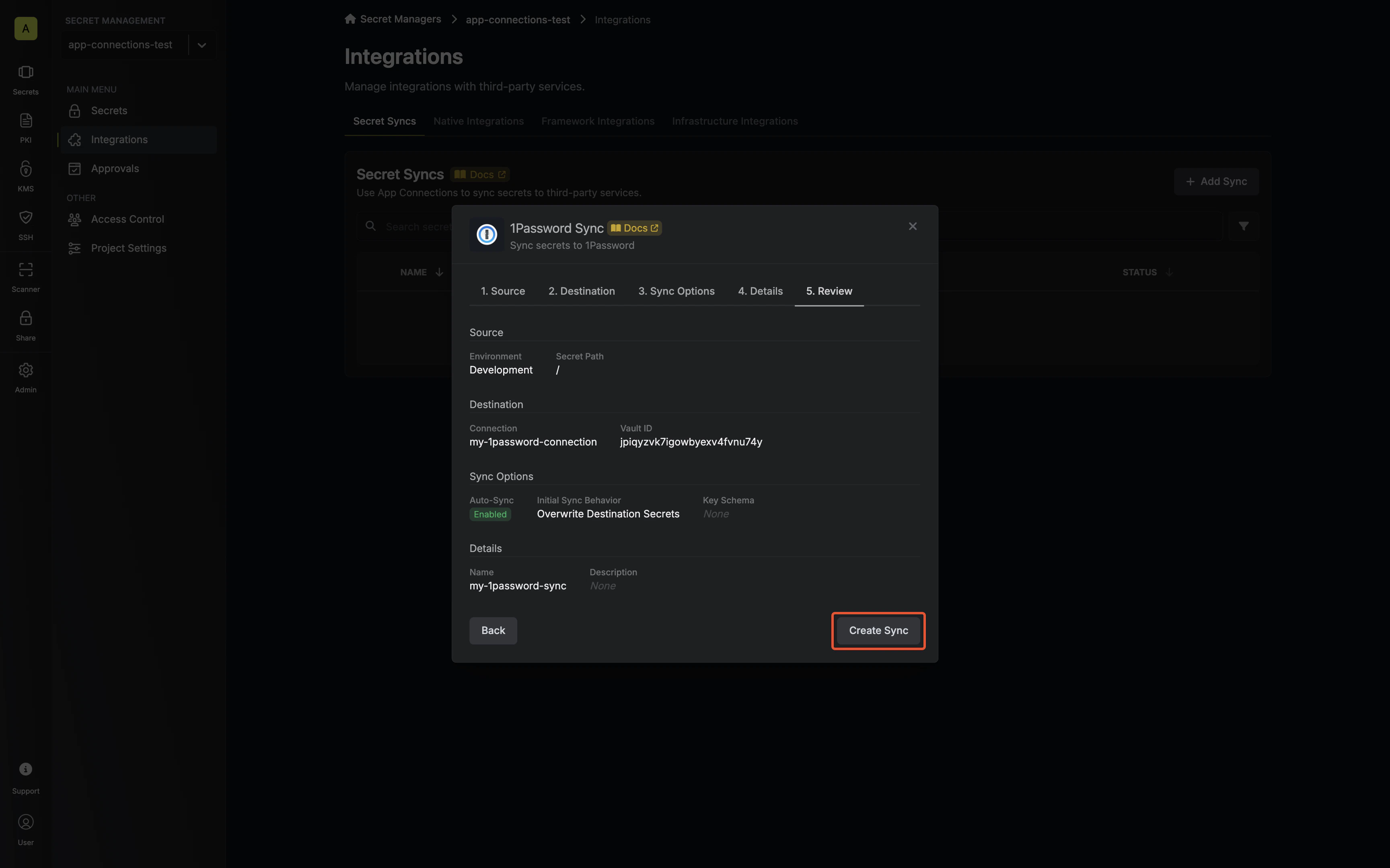Switch to Infrastructure Integrations tab

[734, 121]
